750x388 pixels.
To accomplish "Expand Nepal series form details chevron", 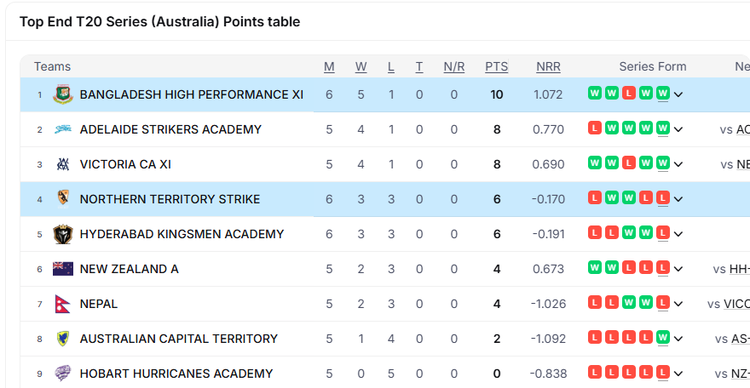I will point(678,304).
